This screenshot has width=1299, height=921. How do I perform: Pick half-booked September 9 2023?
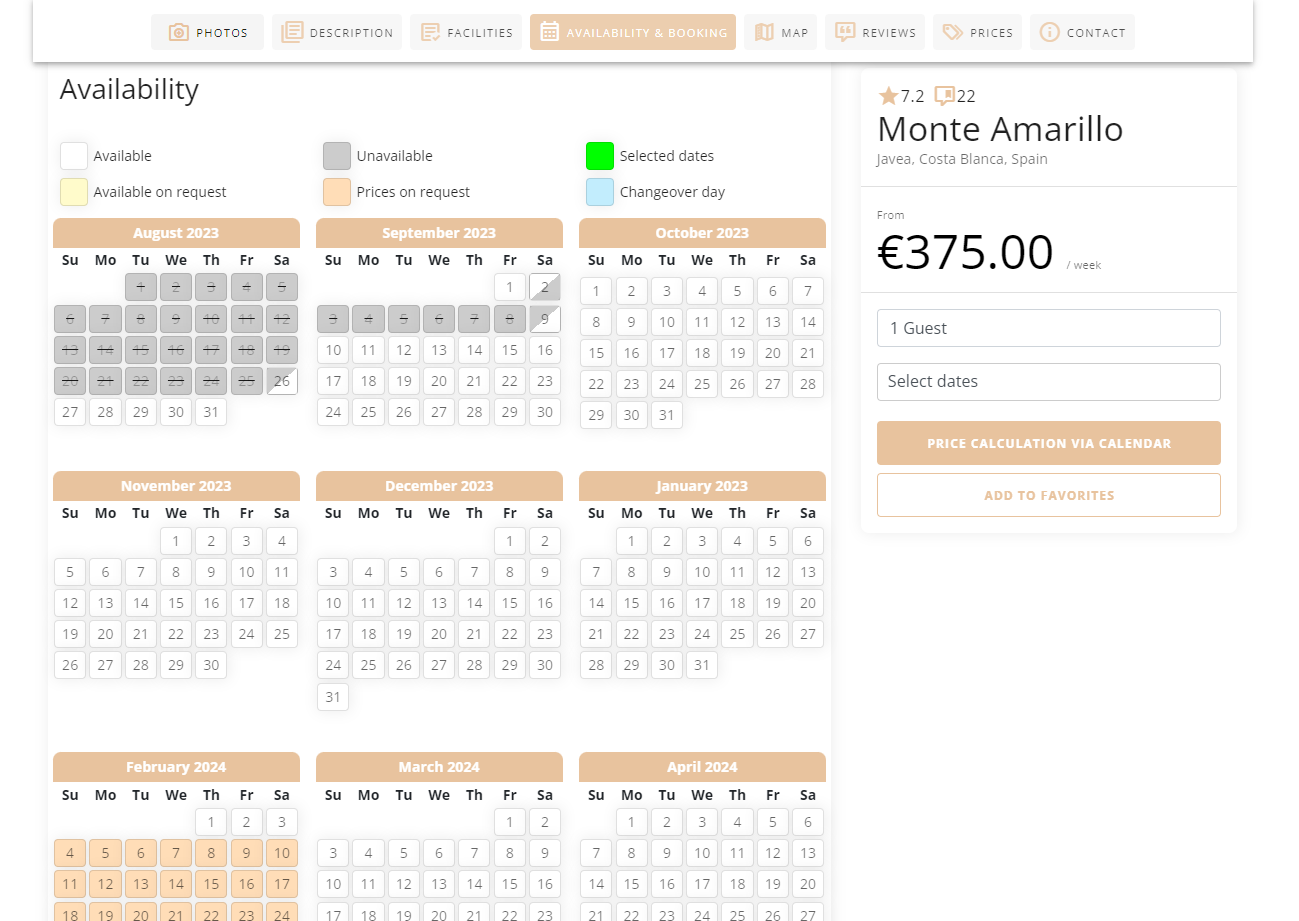point(545,319)
